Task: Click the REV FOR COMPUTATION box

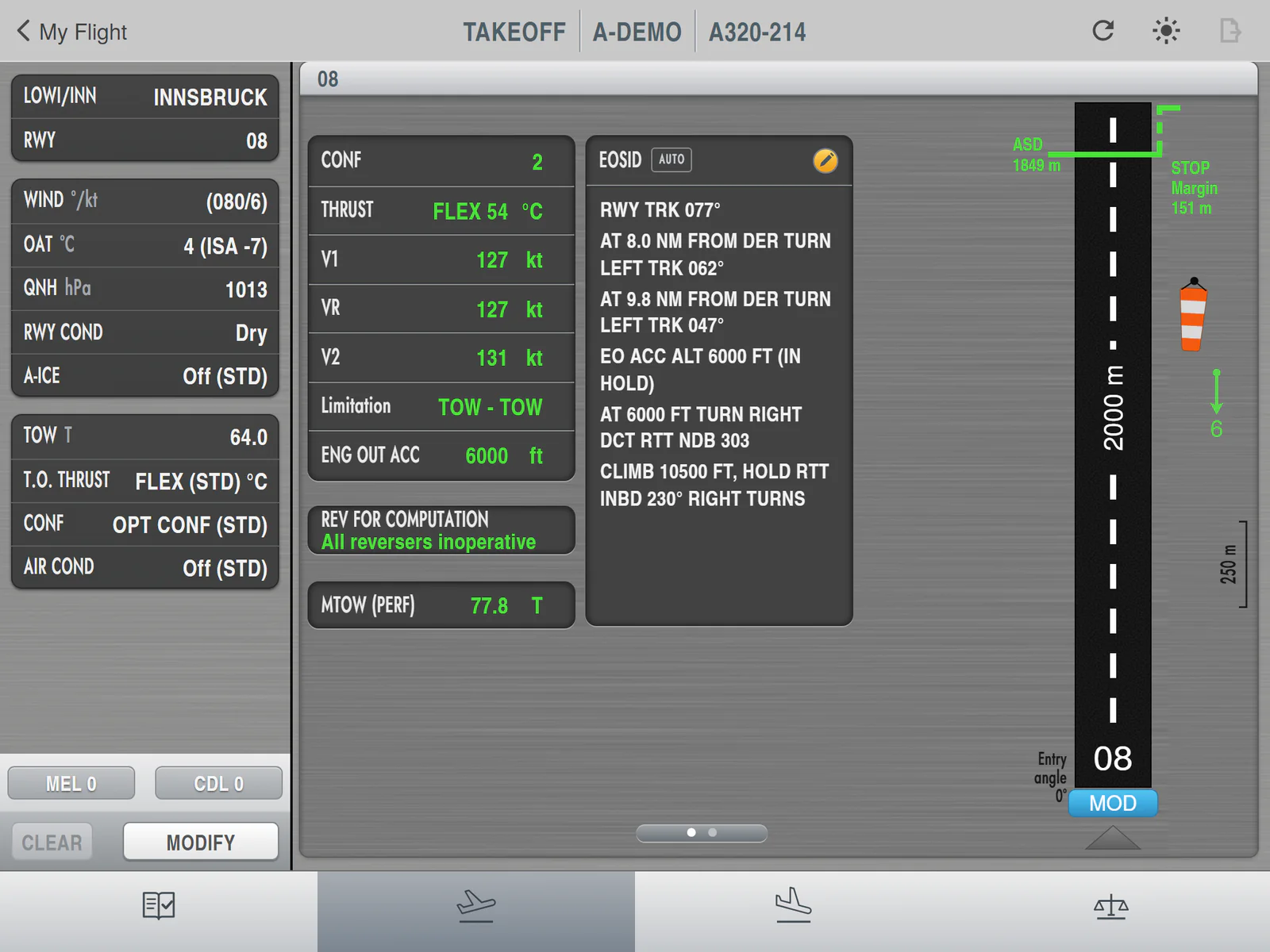Action: coord(441,530)
